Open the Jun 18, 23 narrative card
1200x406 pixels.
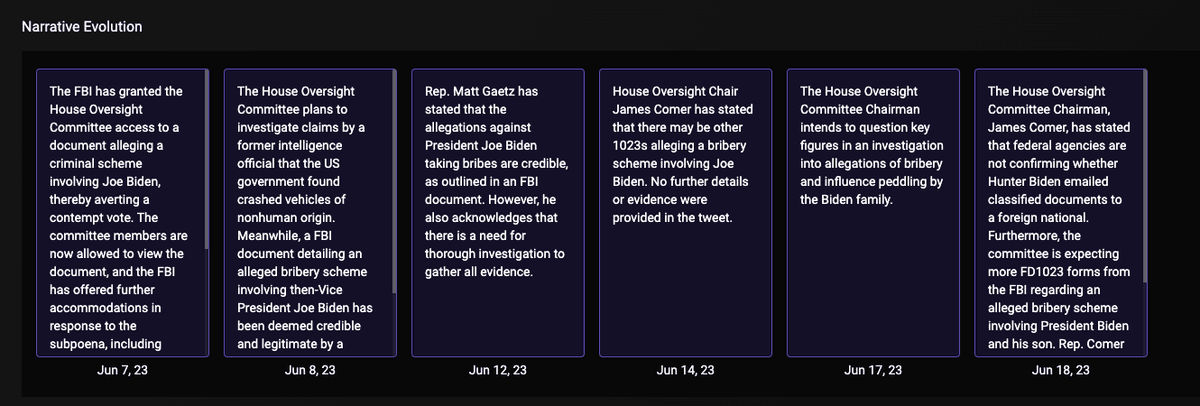(x=1061, y=213)
